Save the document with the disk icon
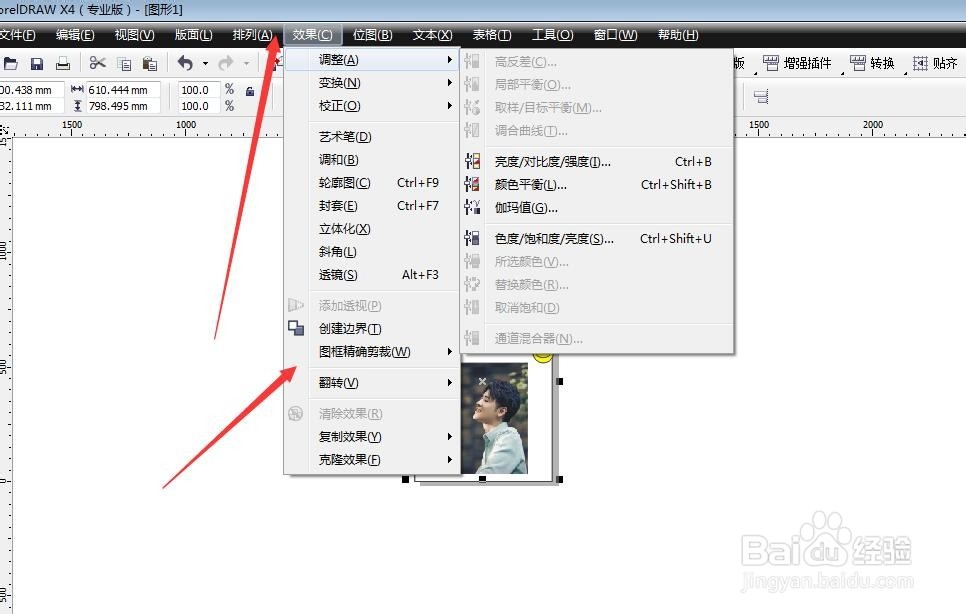Image resolution: width=966 pixels, height=614 pixels. 37,63
